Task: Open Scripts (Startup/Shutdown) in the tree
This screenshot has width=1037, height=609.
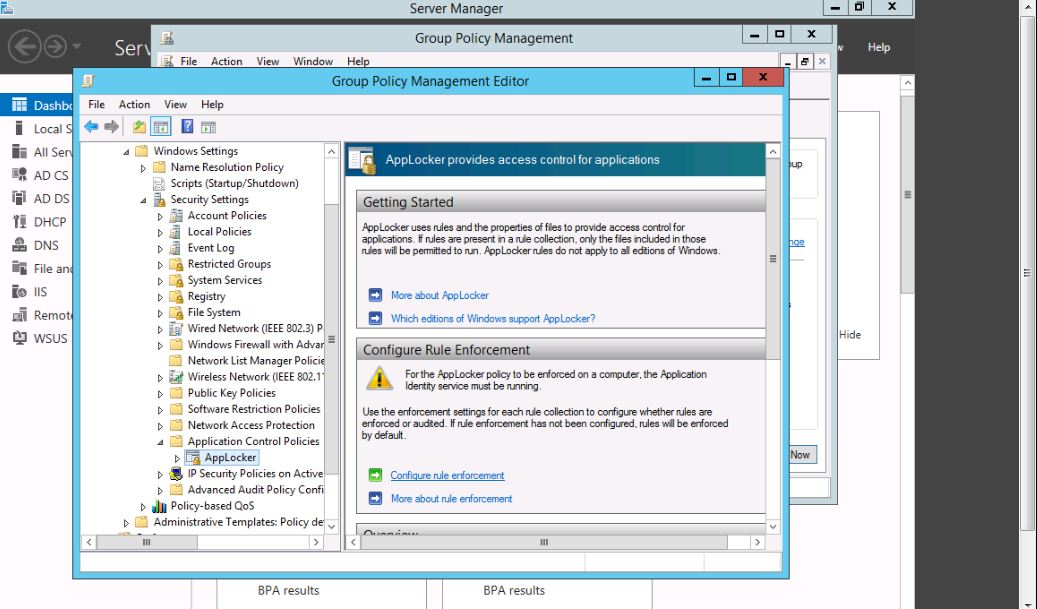Action: [234, 183]
